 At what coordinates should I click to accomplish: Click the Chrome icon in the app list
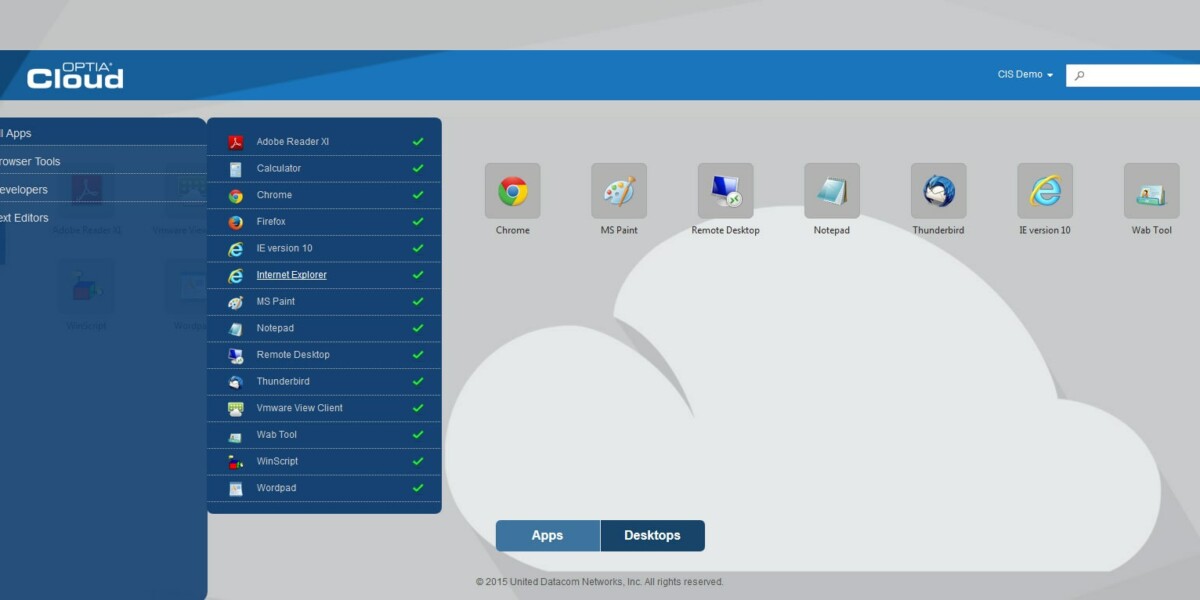click(x=236, y=196)
